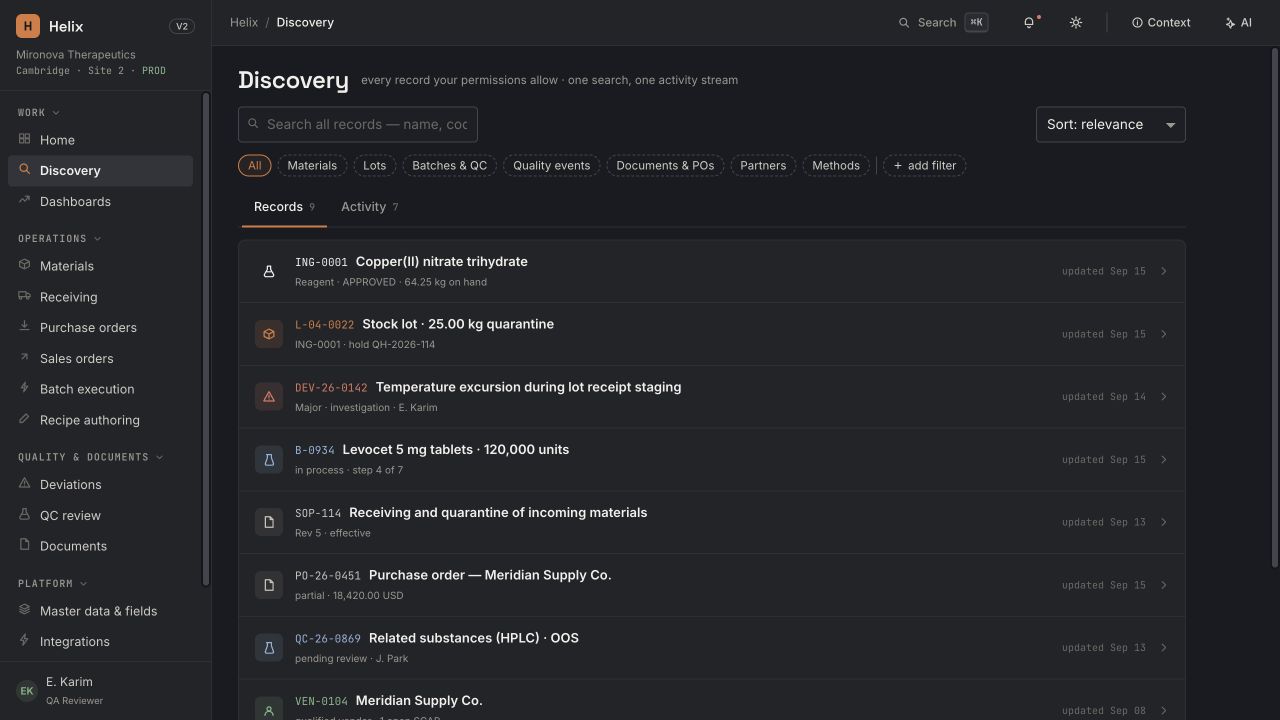Toggle the Materials filter chip
The height and width of the screenshot is (720, 1280).
tap(312, 166)
